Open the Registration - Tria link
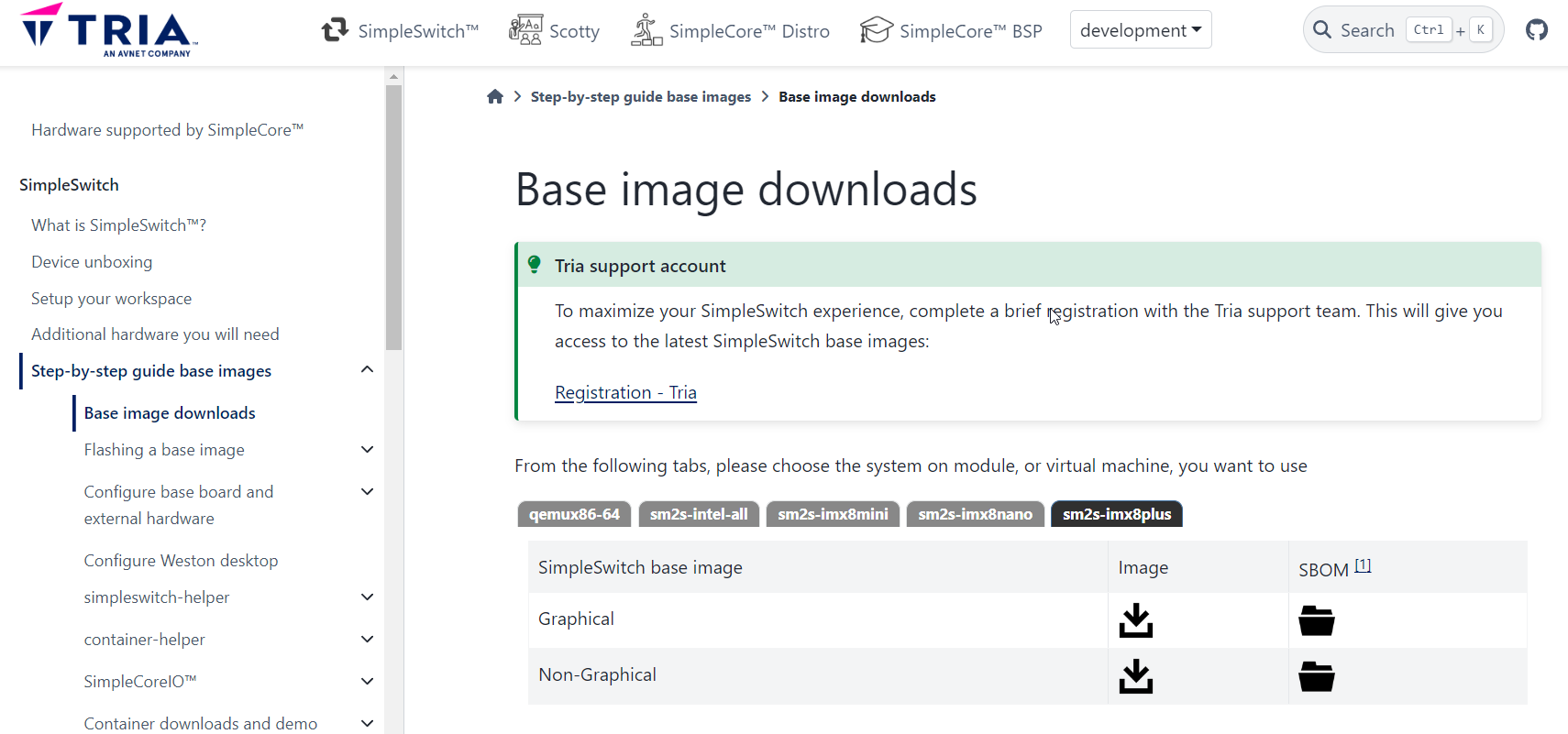 click(x=625, y=392)
